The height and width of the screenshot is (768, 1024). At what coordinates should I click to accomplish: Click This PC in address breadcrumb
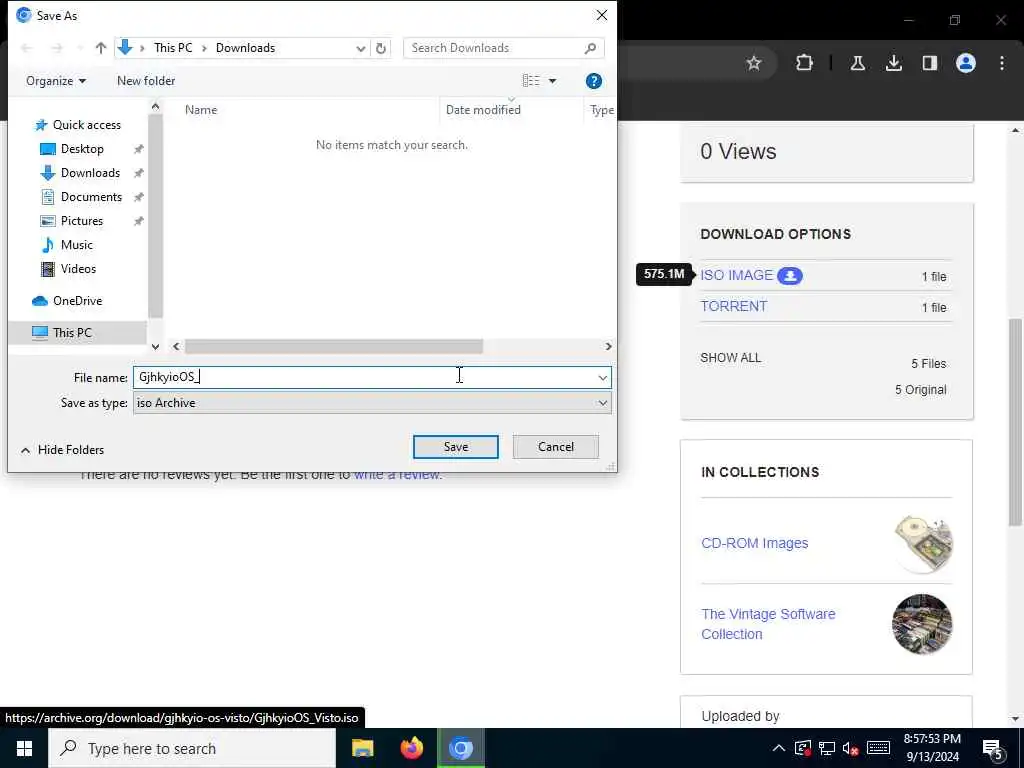(173, 48)
